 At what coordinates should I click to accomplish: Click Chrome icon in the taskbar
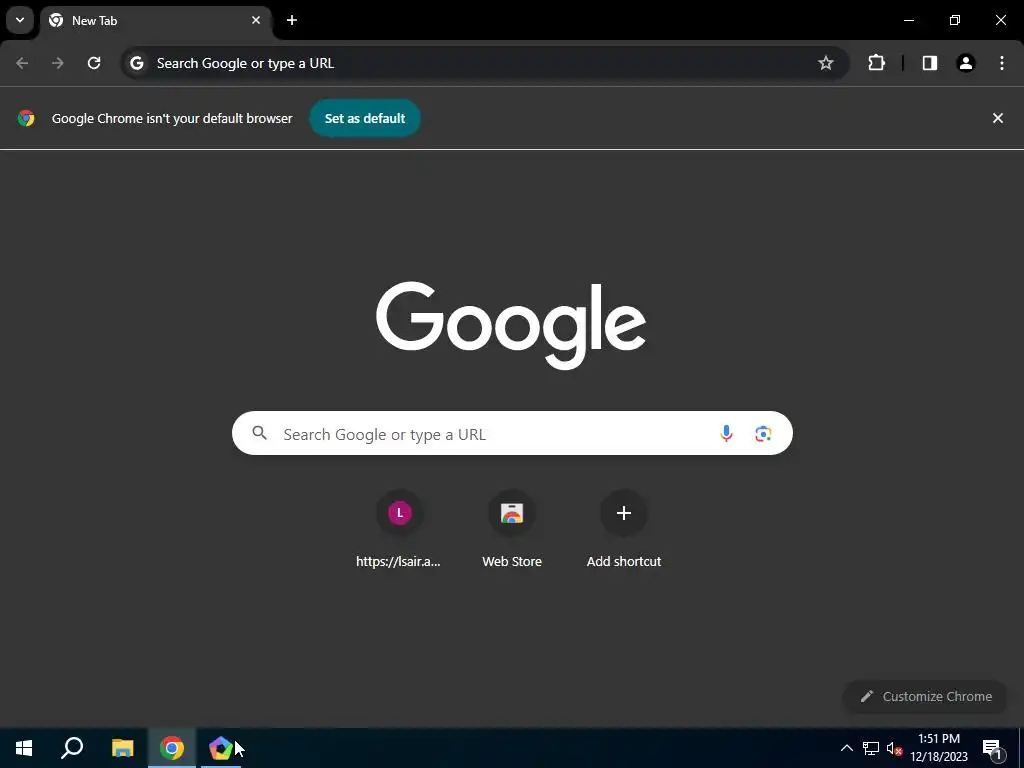(x=172, y=748)
